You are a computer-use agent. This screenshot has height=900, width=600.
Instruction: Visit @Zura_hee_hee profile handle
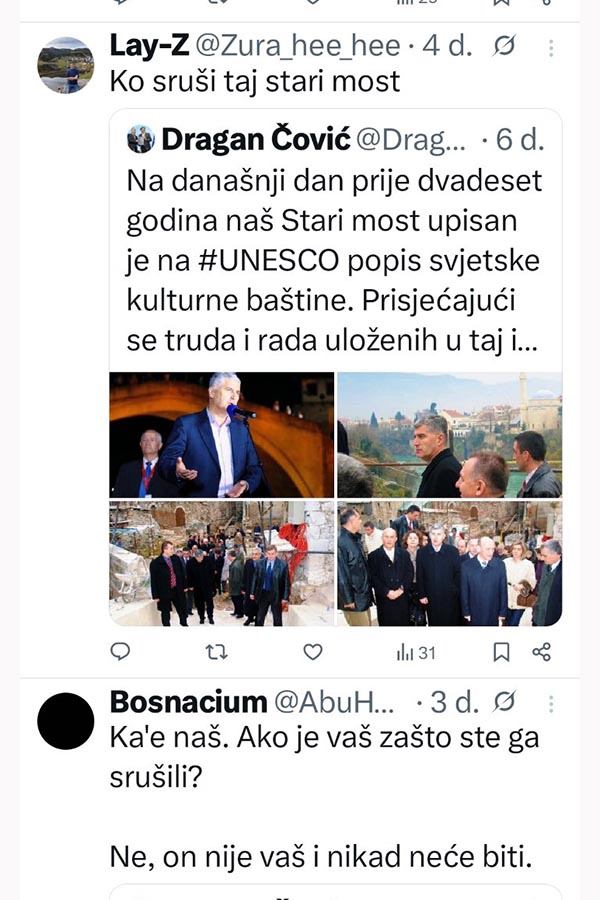click(x=298, y=46)
